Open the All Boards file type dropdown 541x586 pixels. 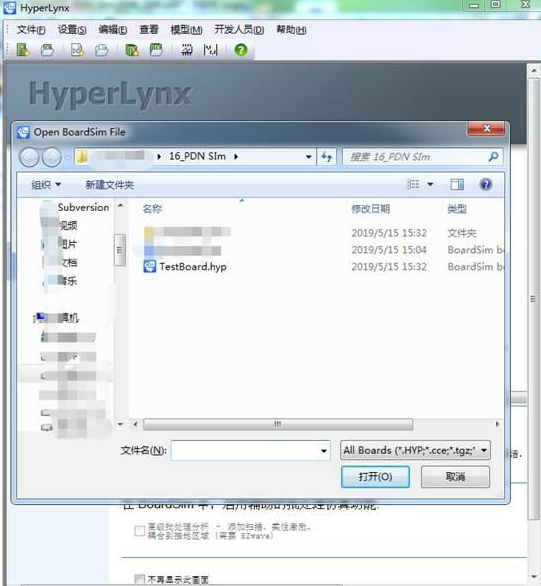coord(415,450)
